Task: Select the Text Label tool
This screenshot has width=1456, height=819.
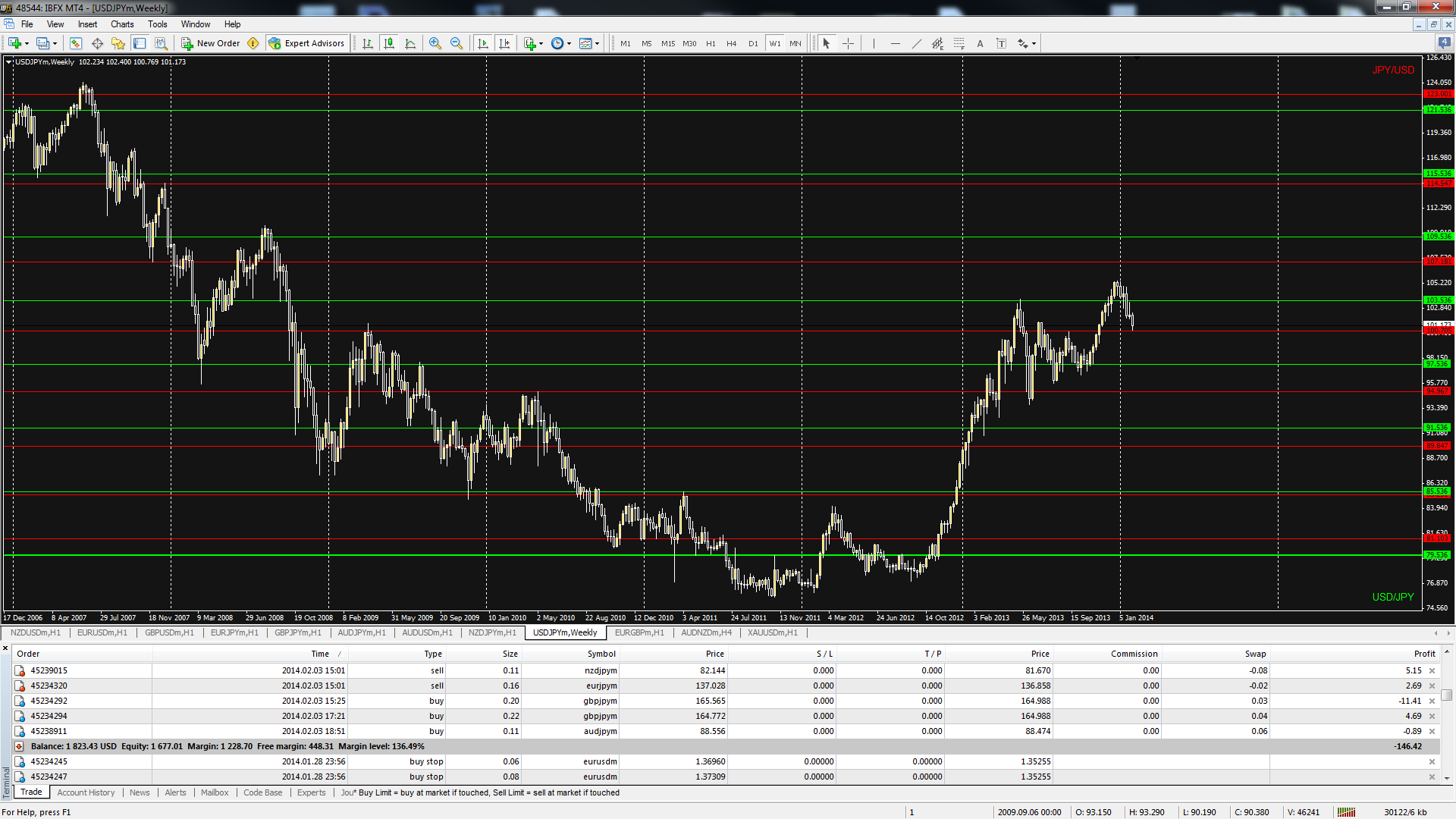Action: point(1001,43)
